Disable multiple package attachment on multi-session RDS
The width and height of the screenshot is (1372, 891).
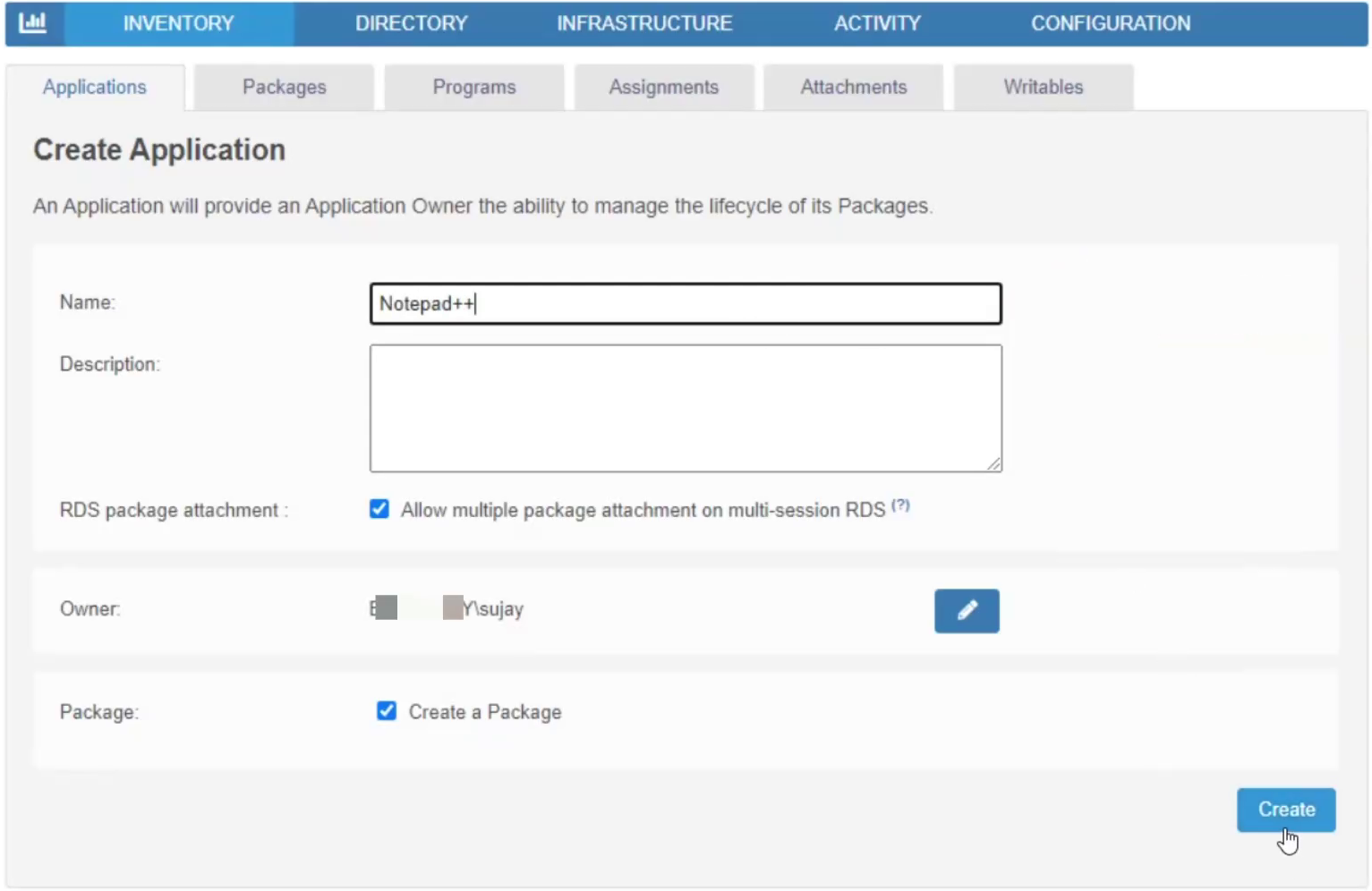pos(379,509)
